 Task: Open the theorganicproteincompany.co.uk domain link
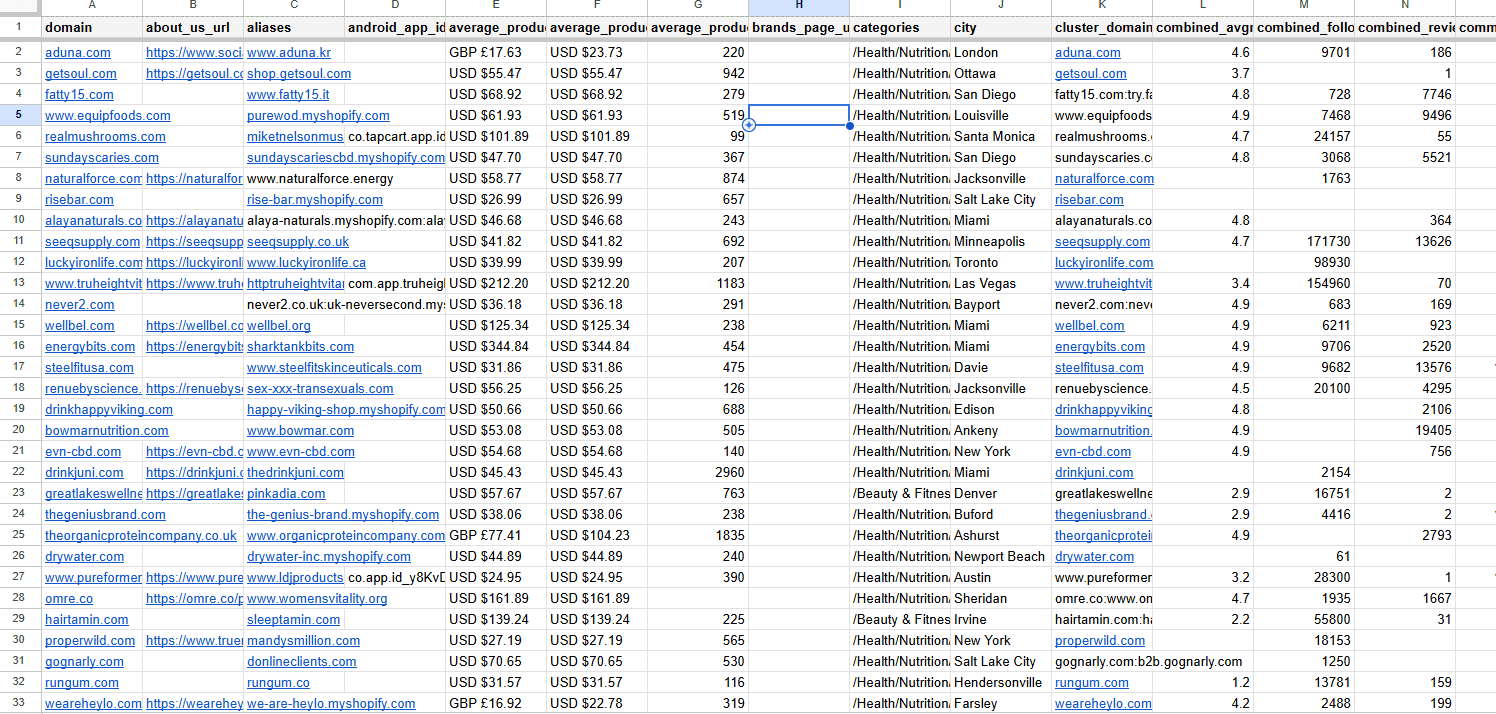141,535
